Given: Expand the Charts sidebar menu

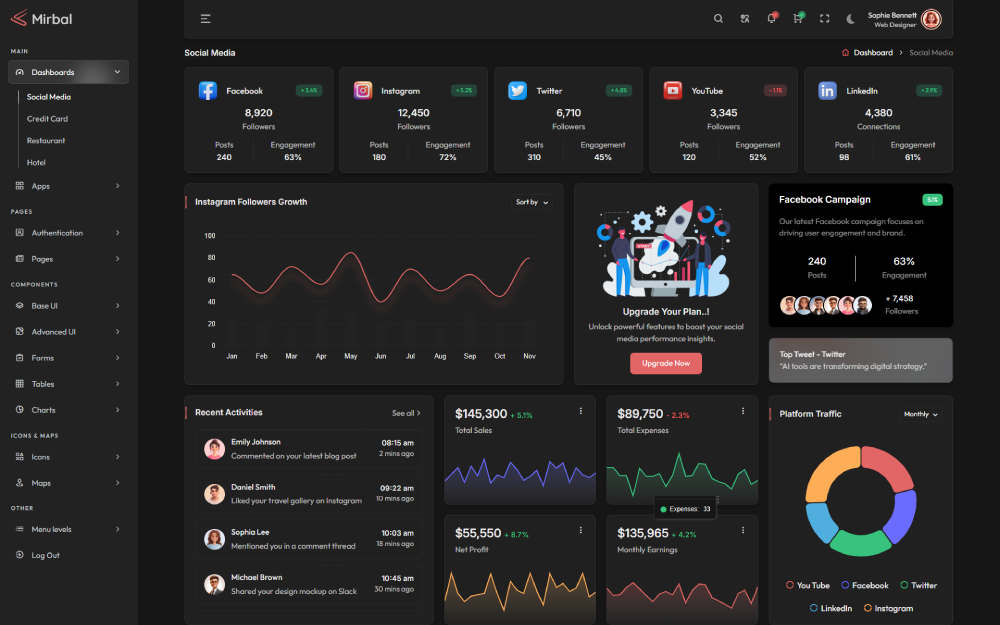Looking at the screenshot, I should [x=68, y=410].
